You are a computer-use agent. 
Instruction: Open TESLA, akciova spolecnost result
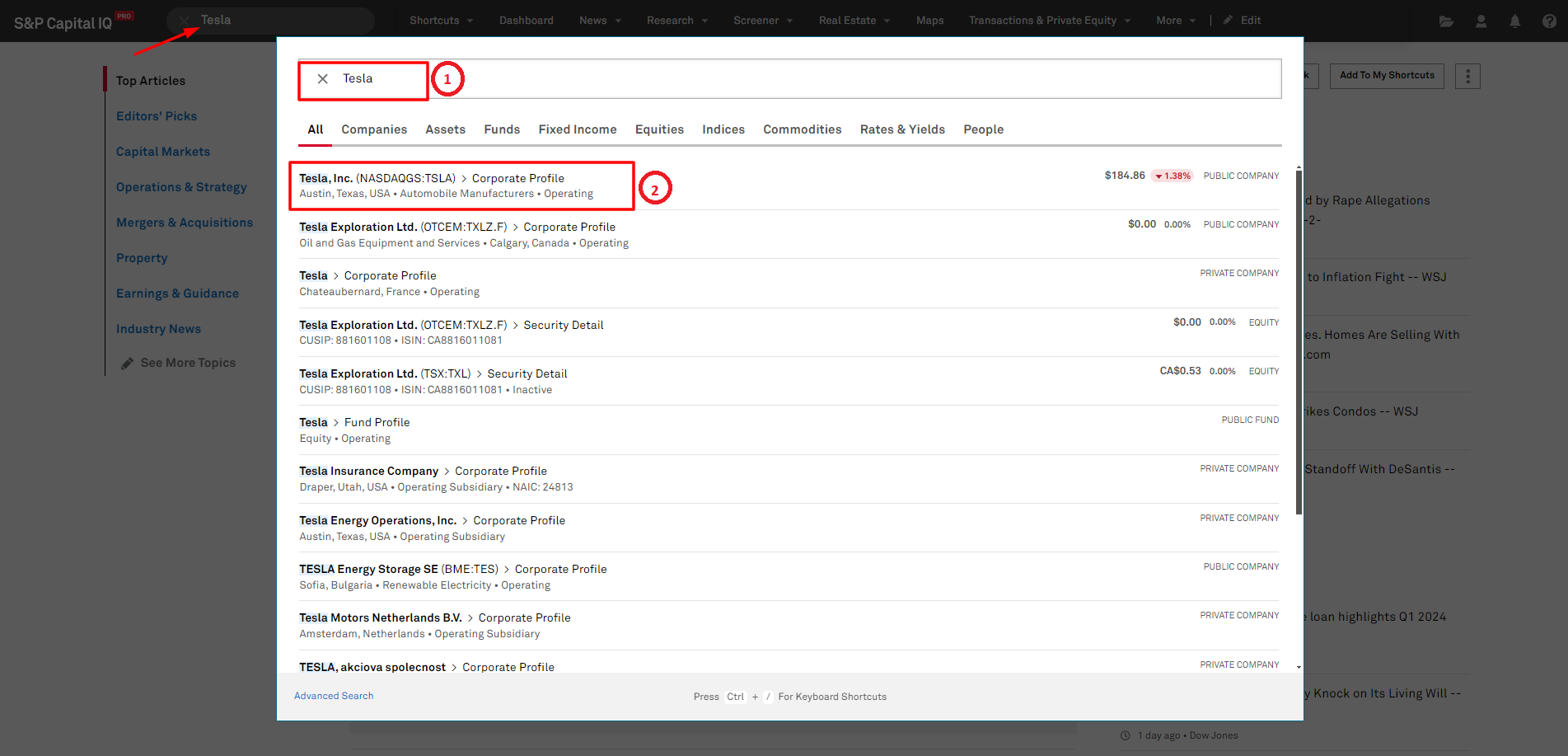click(787, 663)
